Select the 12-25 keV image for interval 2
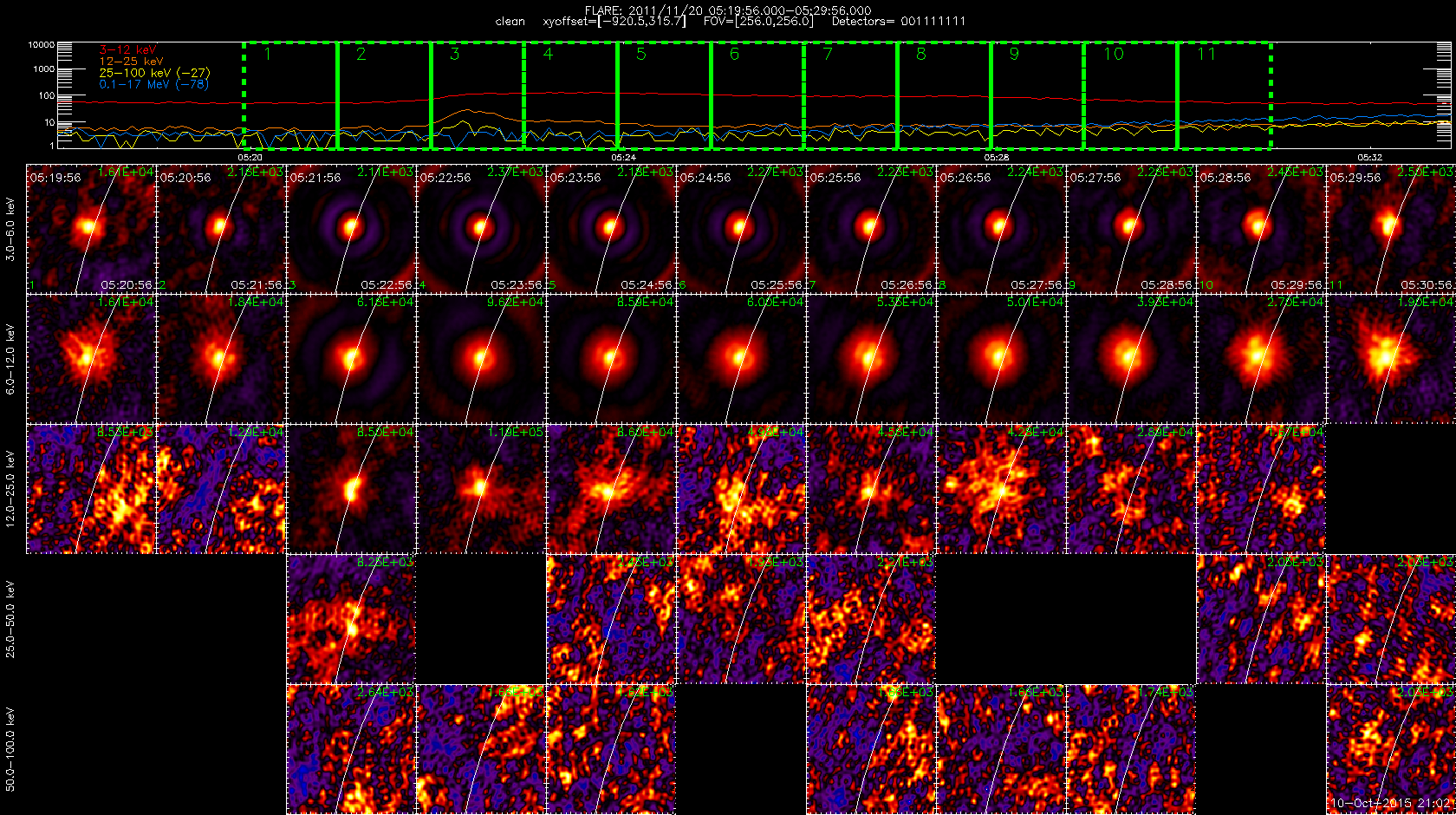The height and width of the screenshot is (815, 1456). (221, 489)
